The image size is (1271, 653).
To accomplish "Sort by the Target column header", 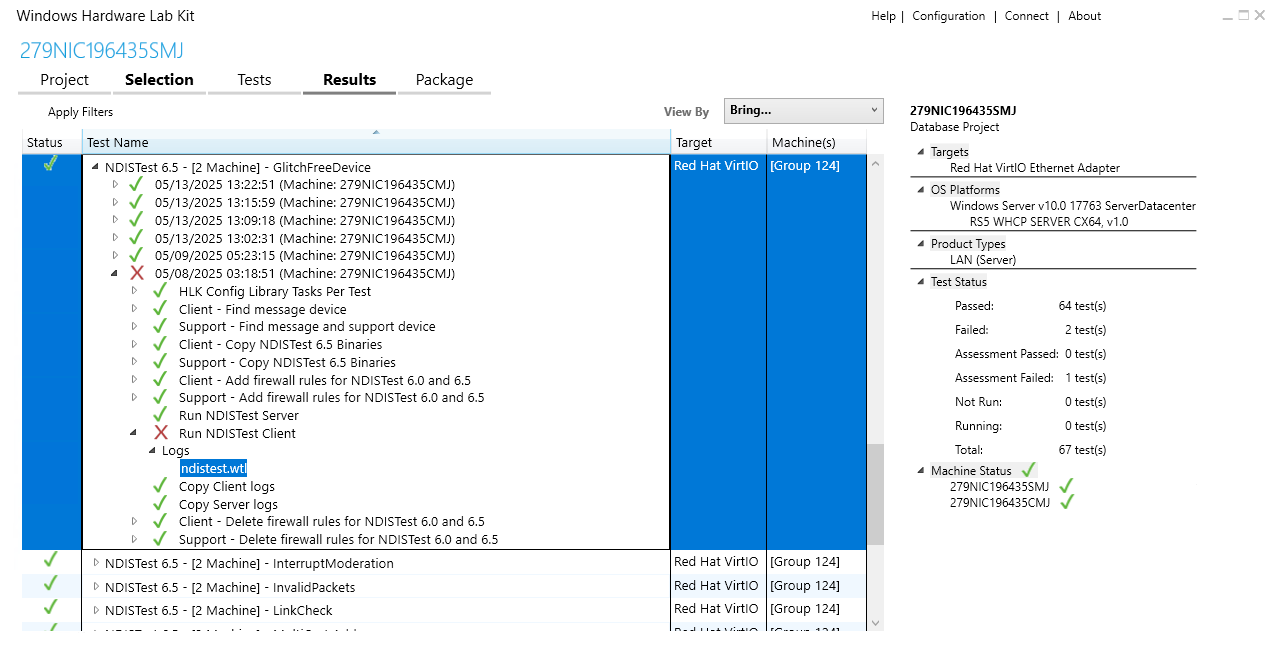I will [x=718, y=142].
